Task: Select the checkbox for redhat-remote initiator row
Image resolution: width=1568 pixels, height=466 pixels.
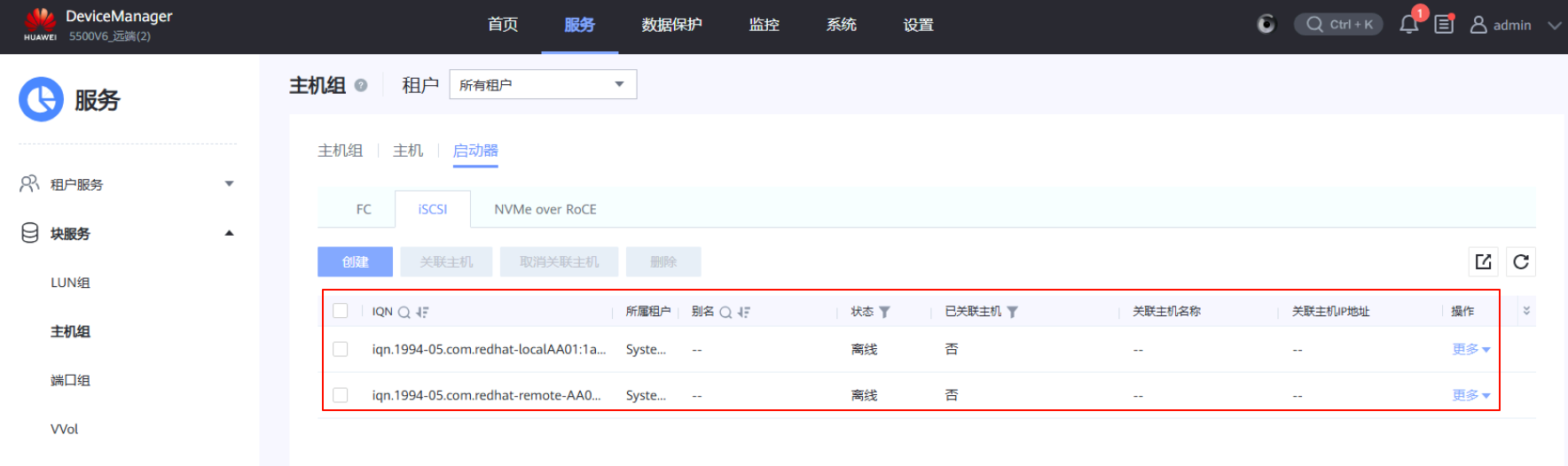Action: 341,395
